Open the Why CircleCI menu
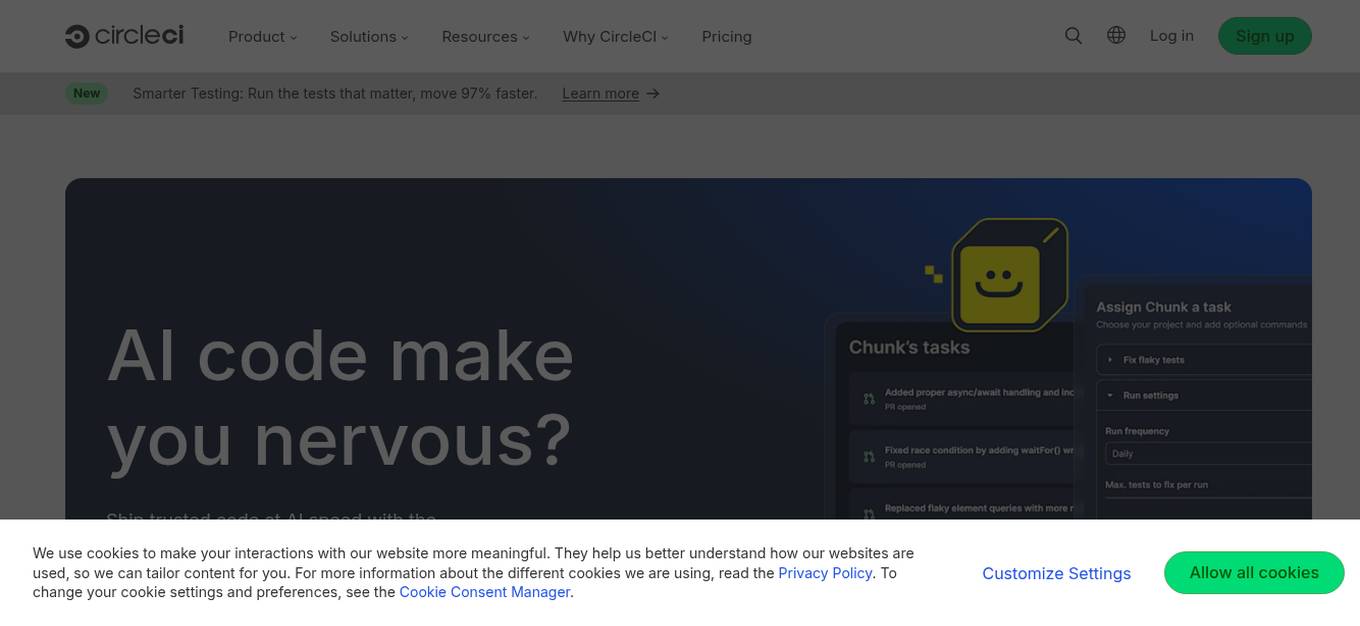 coord(614,36)
